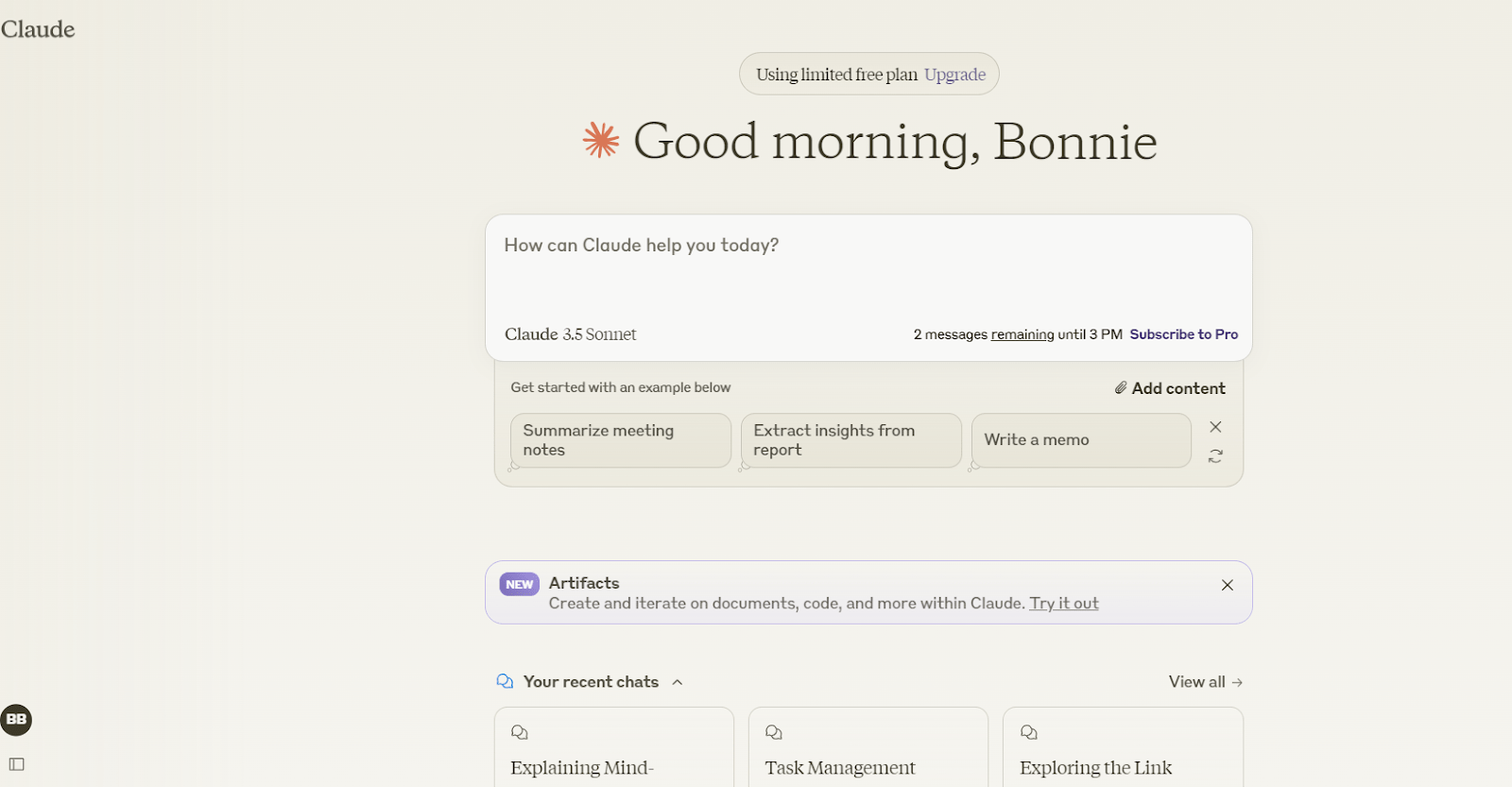Refresh the example prompt suggestions
The image size is (1512, 787).
[x=1215, y=456]
